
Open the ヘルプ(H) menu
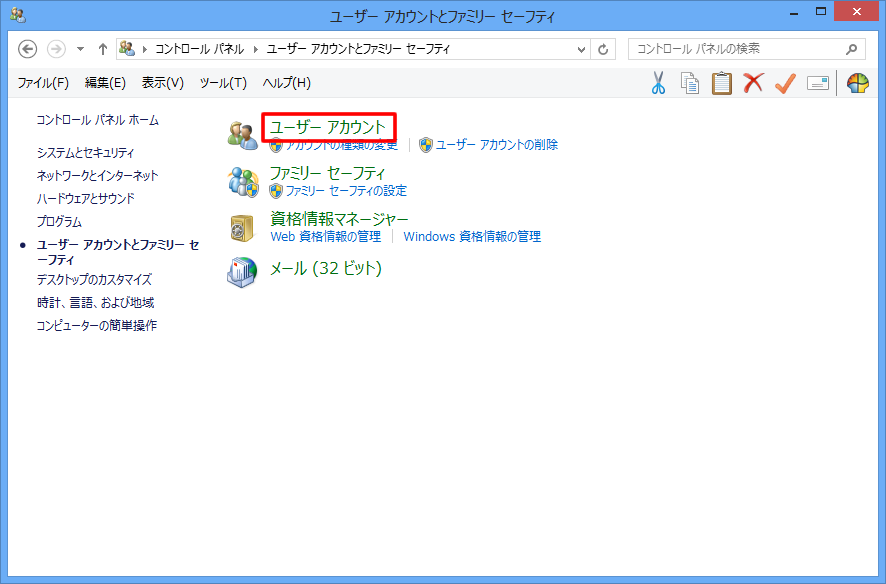tap(286, 83)
